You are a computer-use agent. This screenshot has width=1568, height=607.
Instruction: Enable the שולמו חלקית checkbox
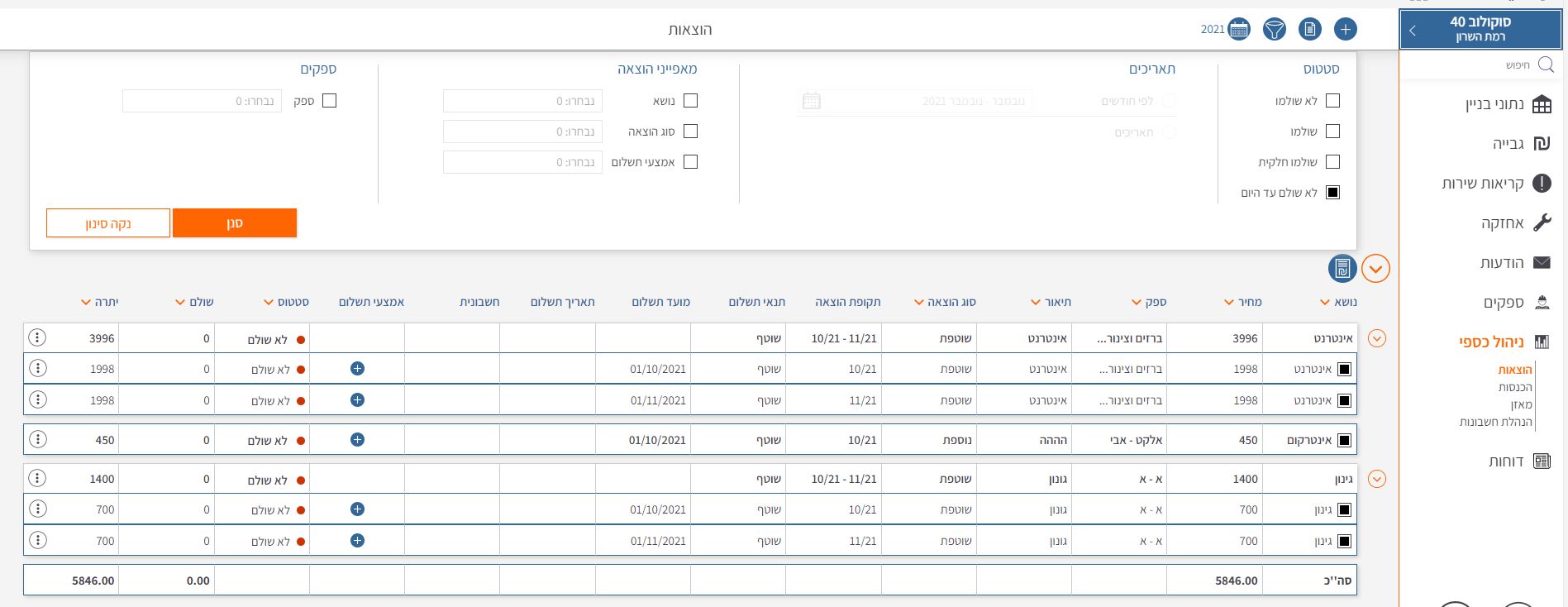tap(1332, 162)
